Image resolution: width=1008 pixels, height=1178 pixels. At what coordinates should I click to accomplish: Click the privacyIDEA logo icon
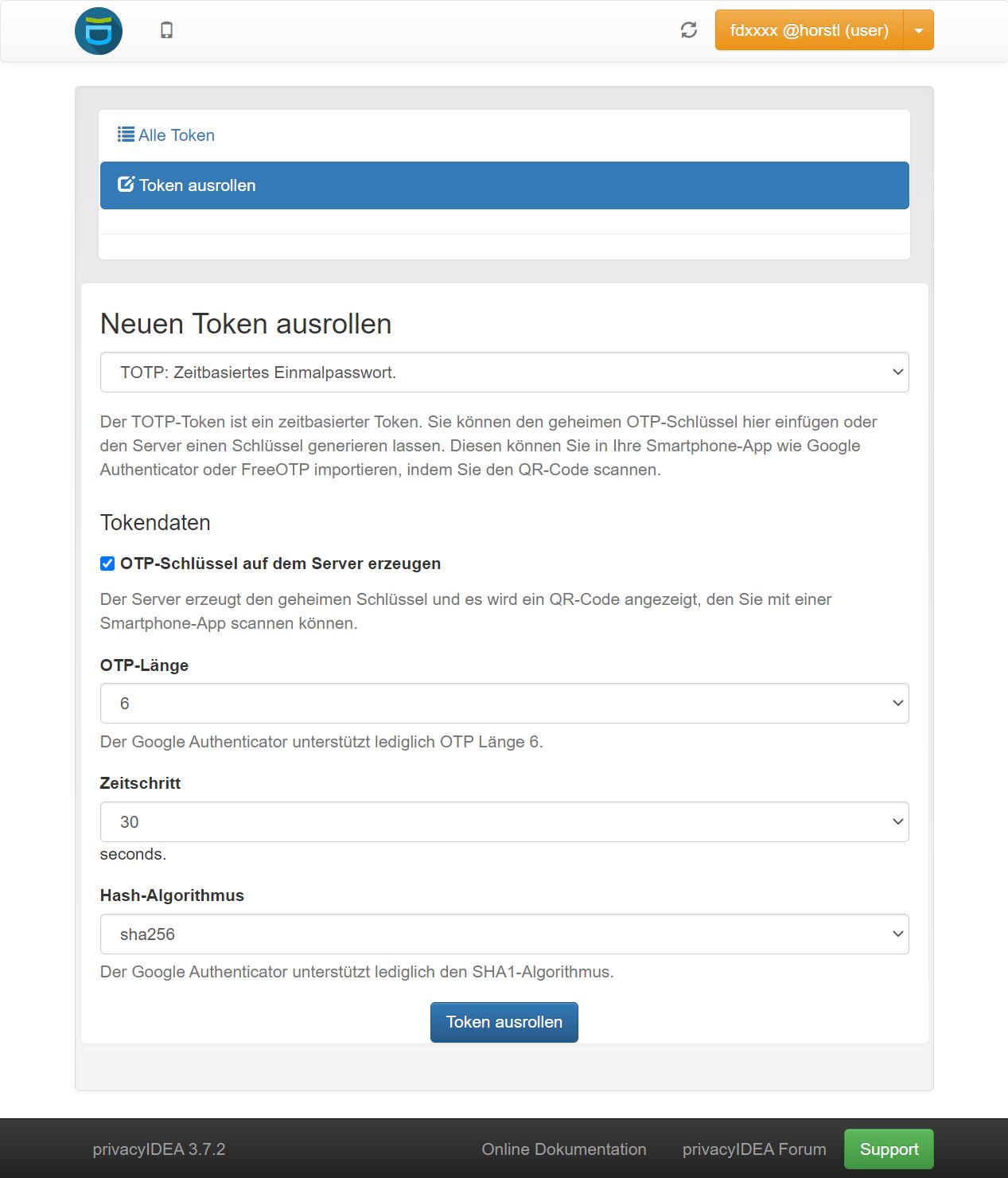click(x=99, y=31)
